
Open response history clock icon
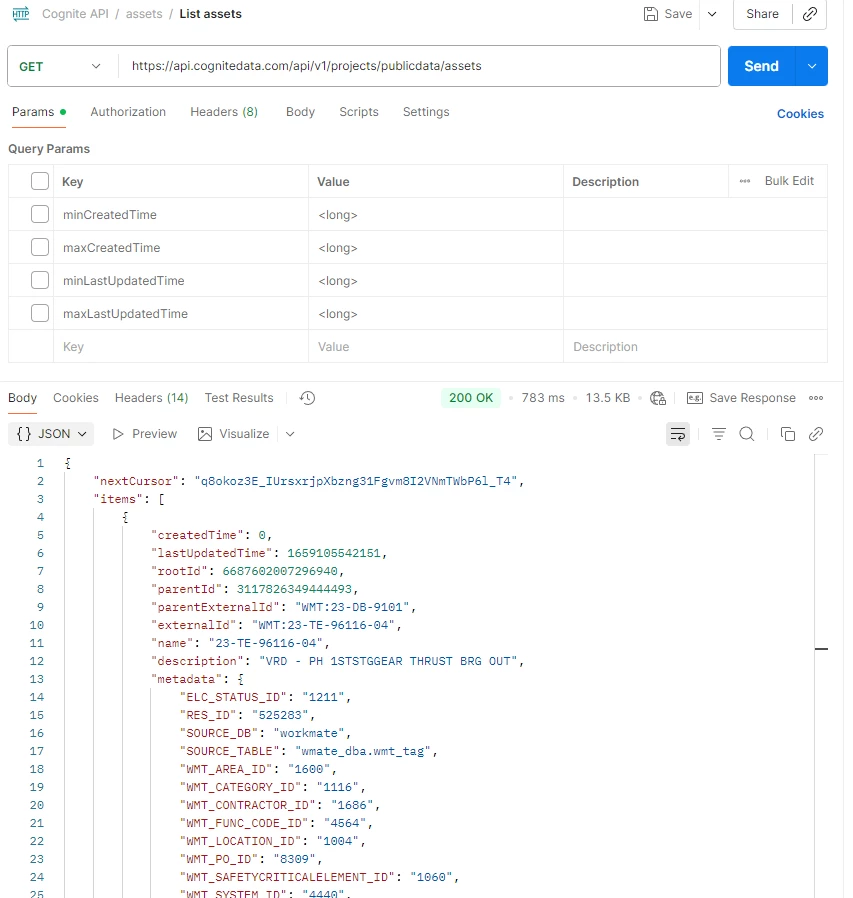tap(307, 398)
